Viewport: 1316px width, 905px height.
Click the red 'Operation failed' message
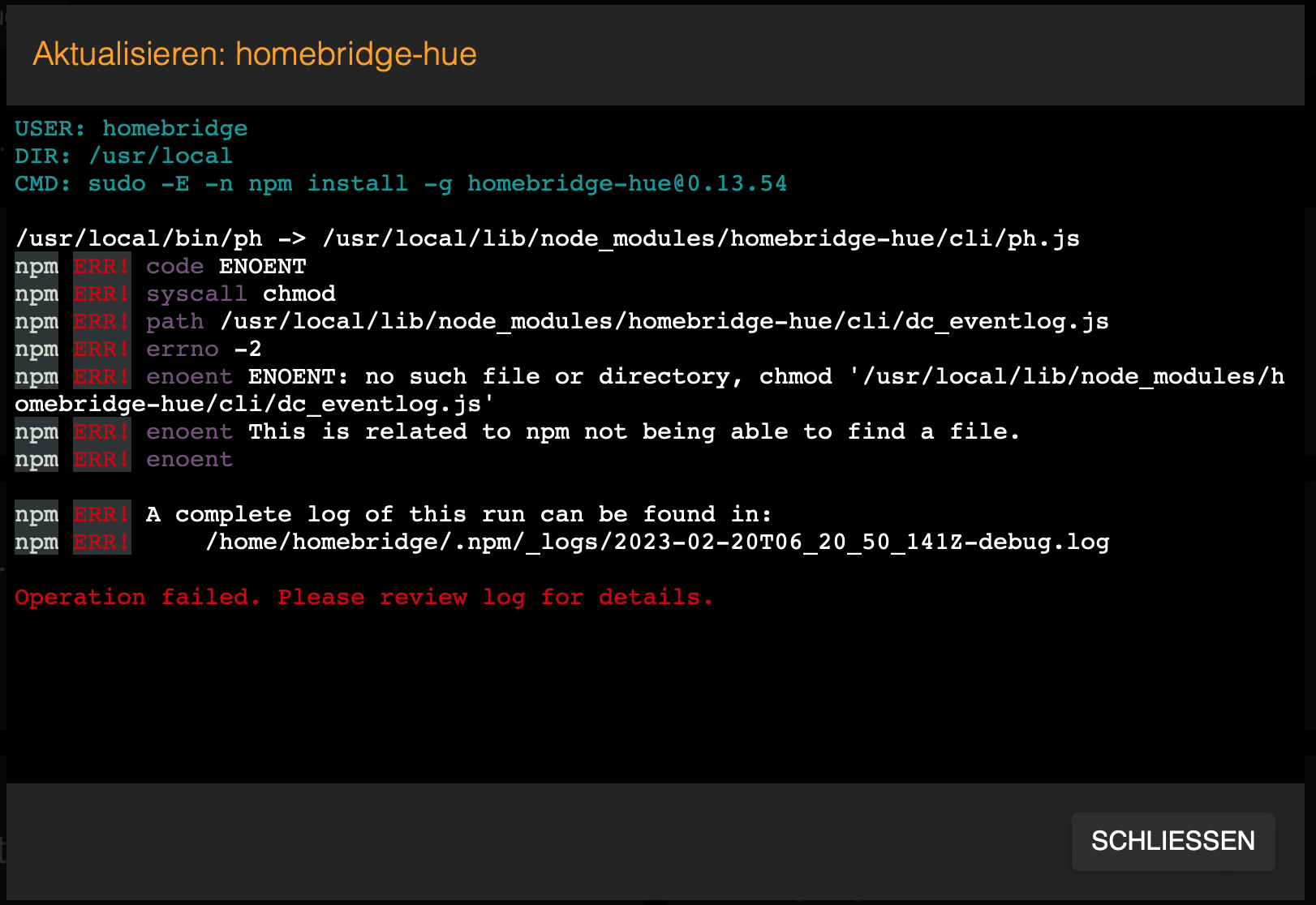[x=363, y=597]
